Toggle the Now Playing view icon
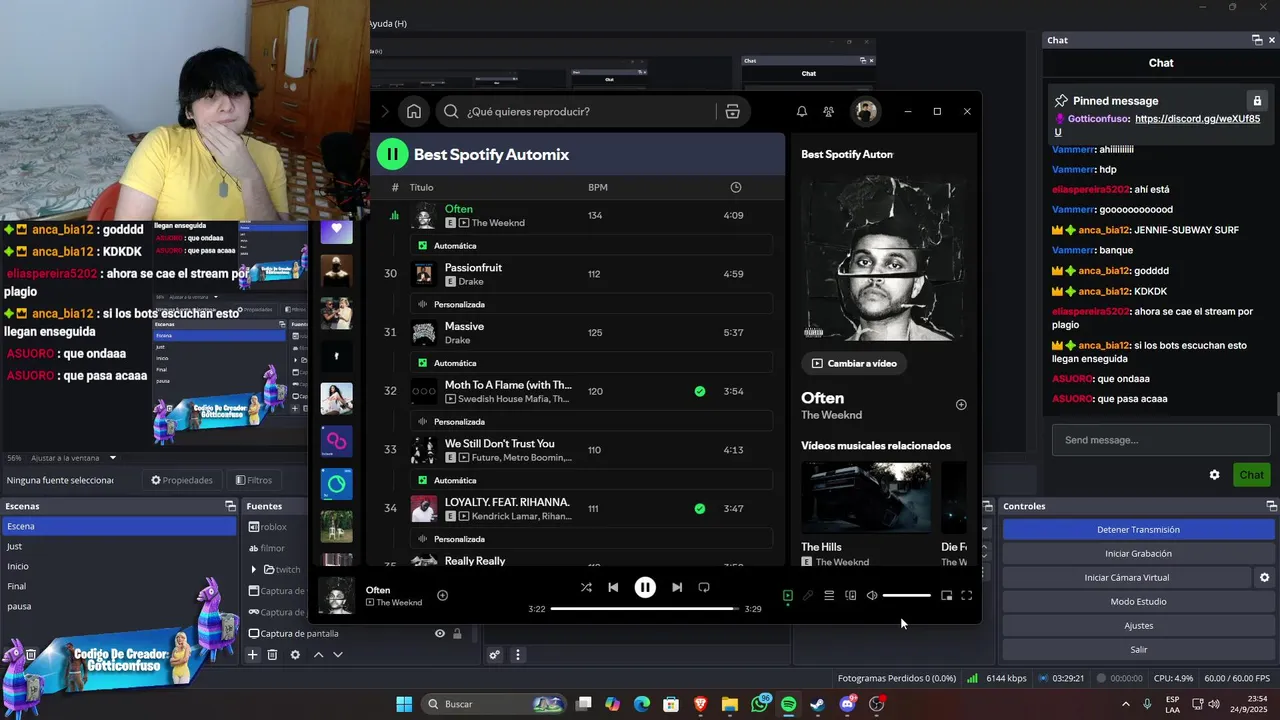Screen dimensions: 1280x720 coord(787,595)
